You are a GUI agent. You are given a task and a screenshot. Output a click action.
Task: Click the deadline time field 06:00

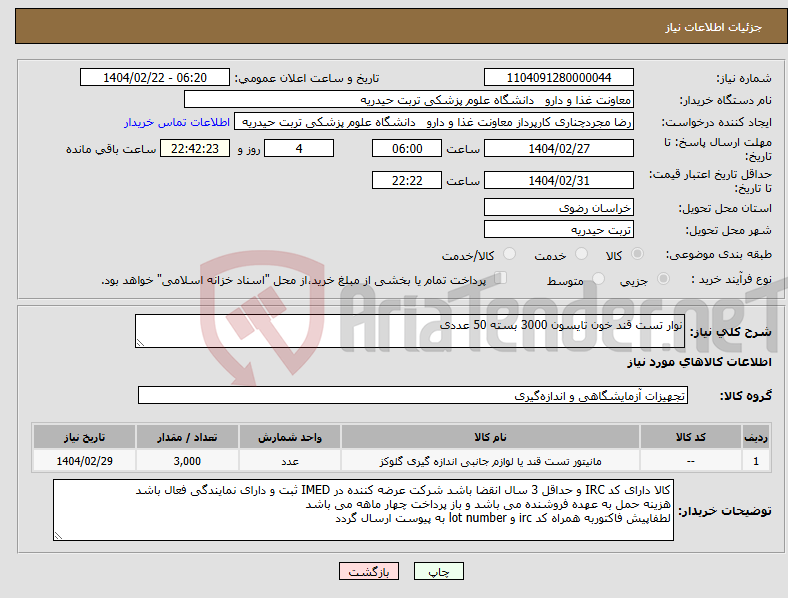(407, 148)
